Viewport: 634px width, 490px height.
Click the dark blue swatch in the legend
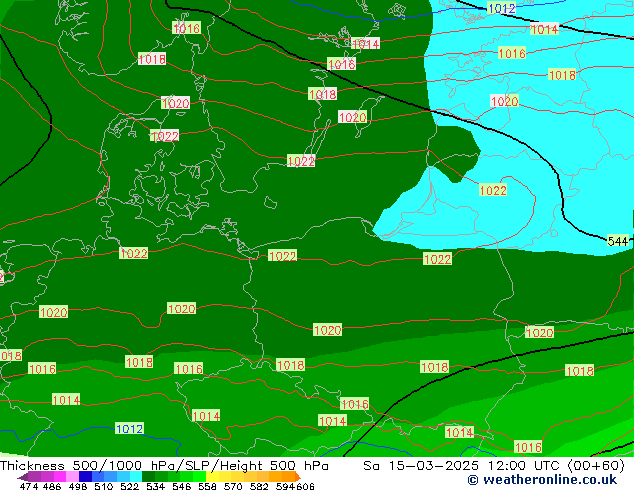click(85, 476)
